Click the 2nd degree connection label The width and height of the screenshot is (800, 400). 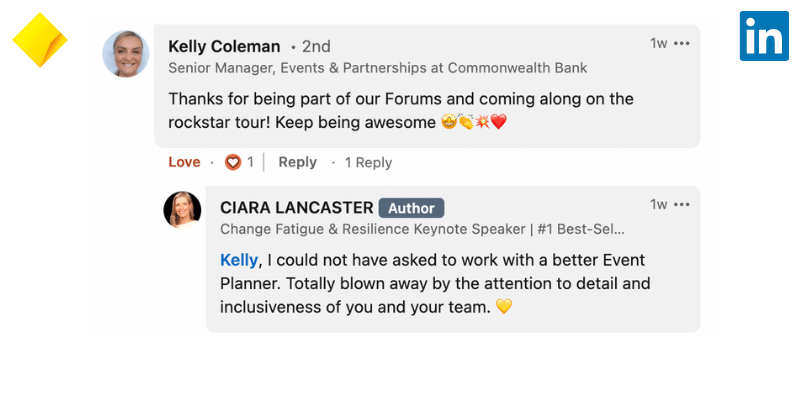click(x=315, y=47)
